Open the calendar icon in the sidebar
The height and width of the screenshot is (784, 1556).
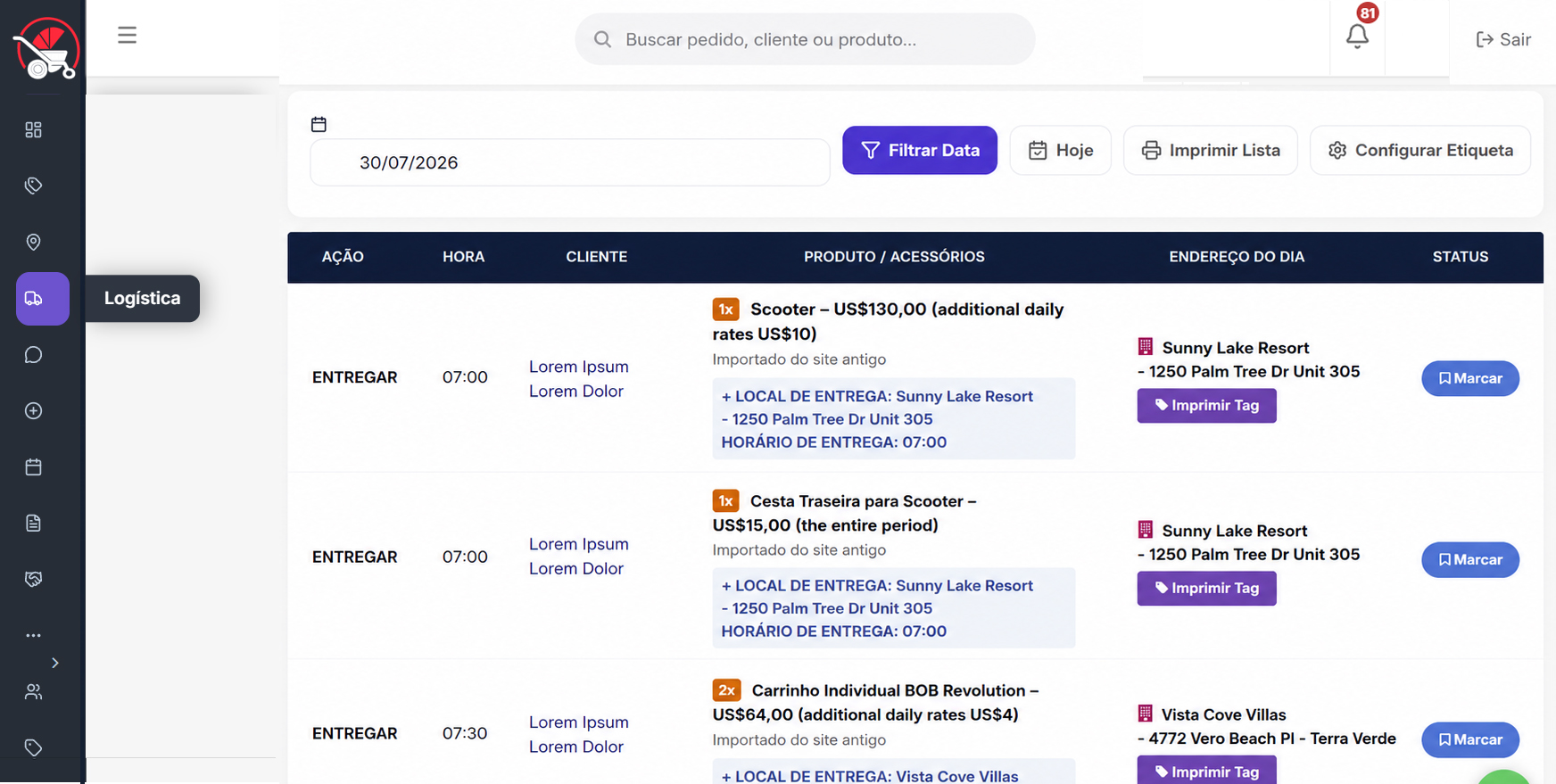pos(34,467)
